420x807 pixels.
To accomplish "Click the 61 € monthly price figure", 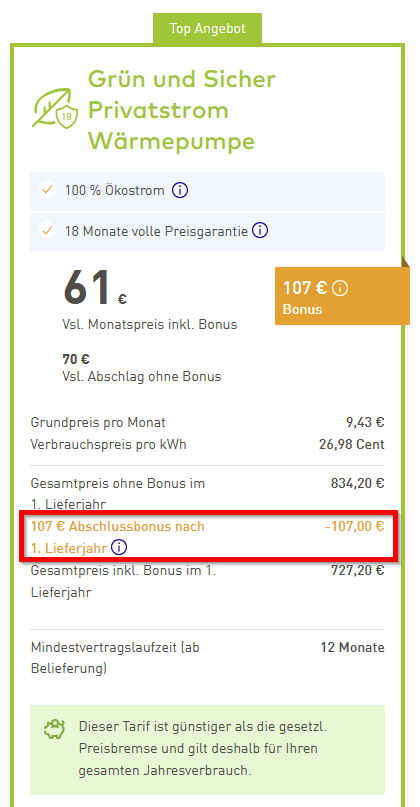I will [95, 288].
